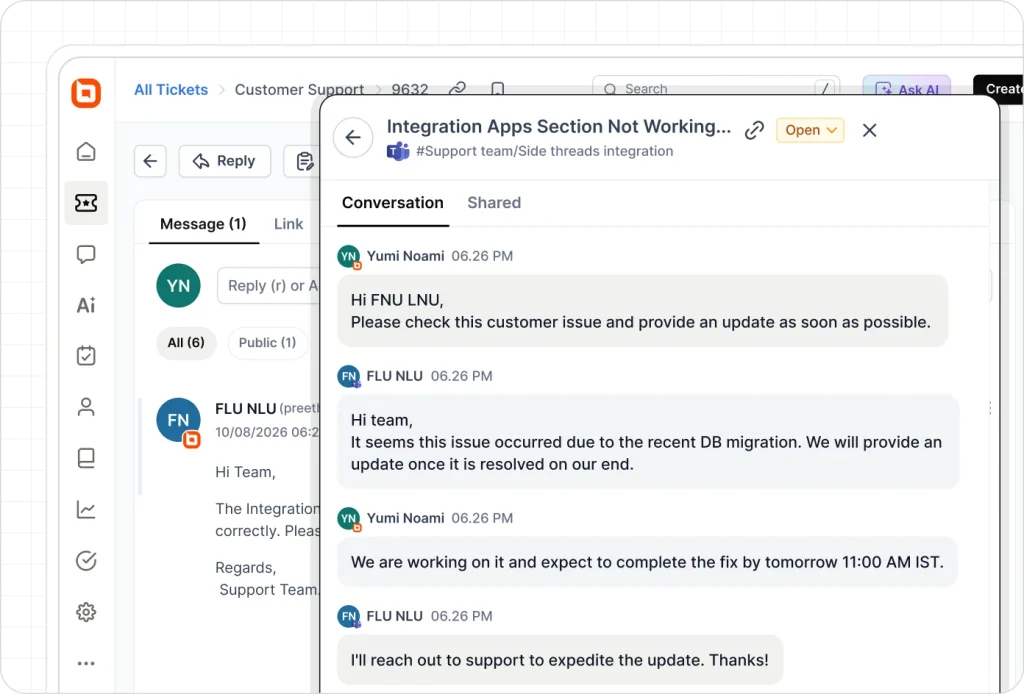Screen dimensions: 1024x694
Task: Select the Message (1) tab
Action: click(203, 224)
